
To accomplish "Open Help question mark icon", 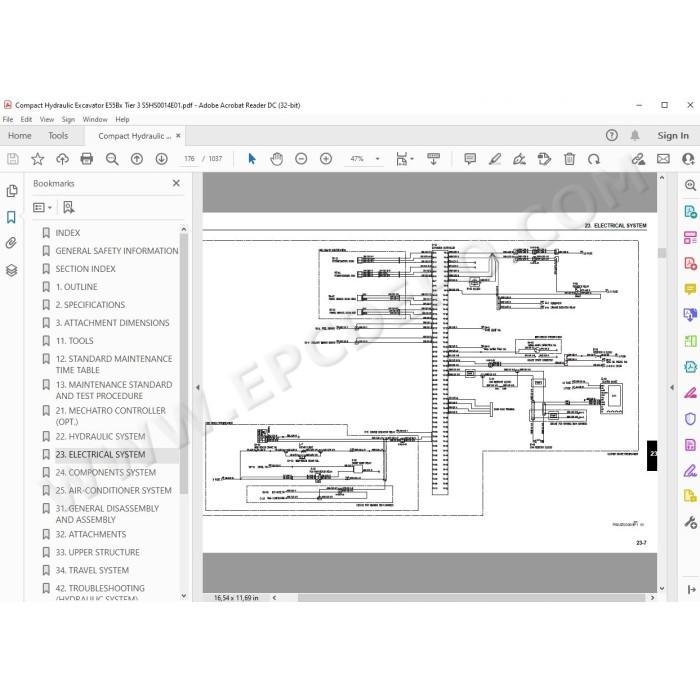I will [x=612, y=135].
